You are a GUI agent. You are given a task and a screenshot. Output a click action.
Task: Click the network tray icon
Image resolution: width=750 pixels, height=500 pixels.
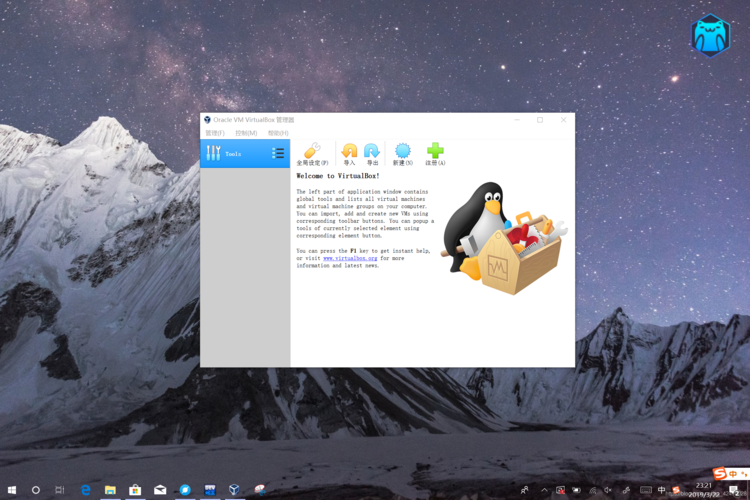[x=593, y=490]
